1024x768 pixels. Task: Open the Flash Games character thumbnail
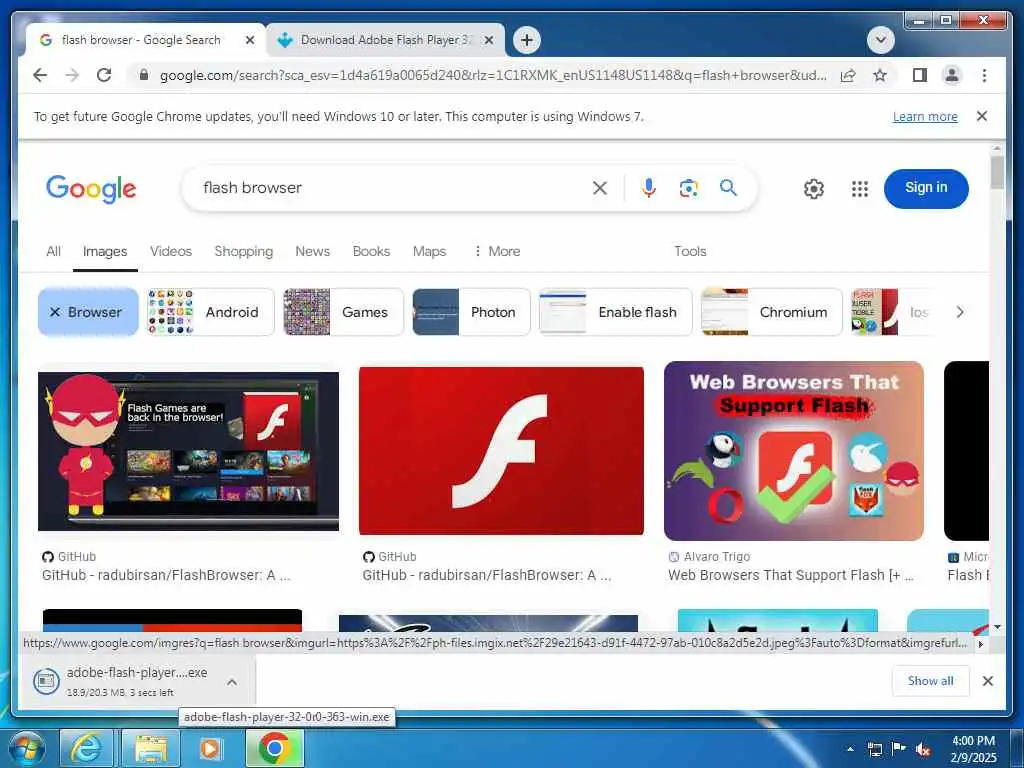188,451
